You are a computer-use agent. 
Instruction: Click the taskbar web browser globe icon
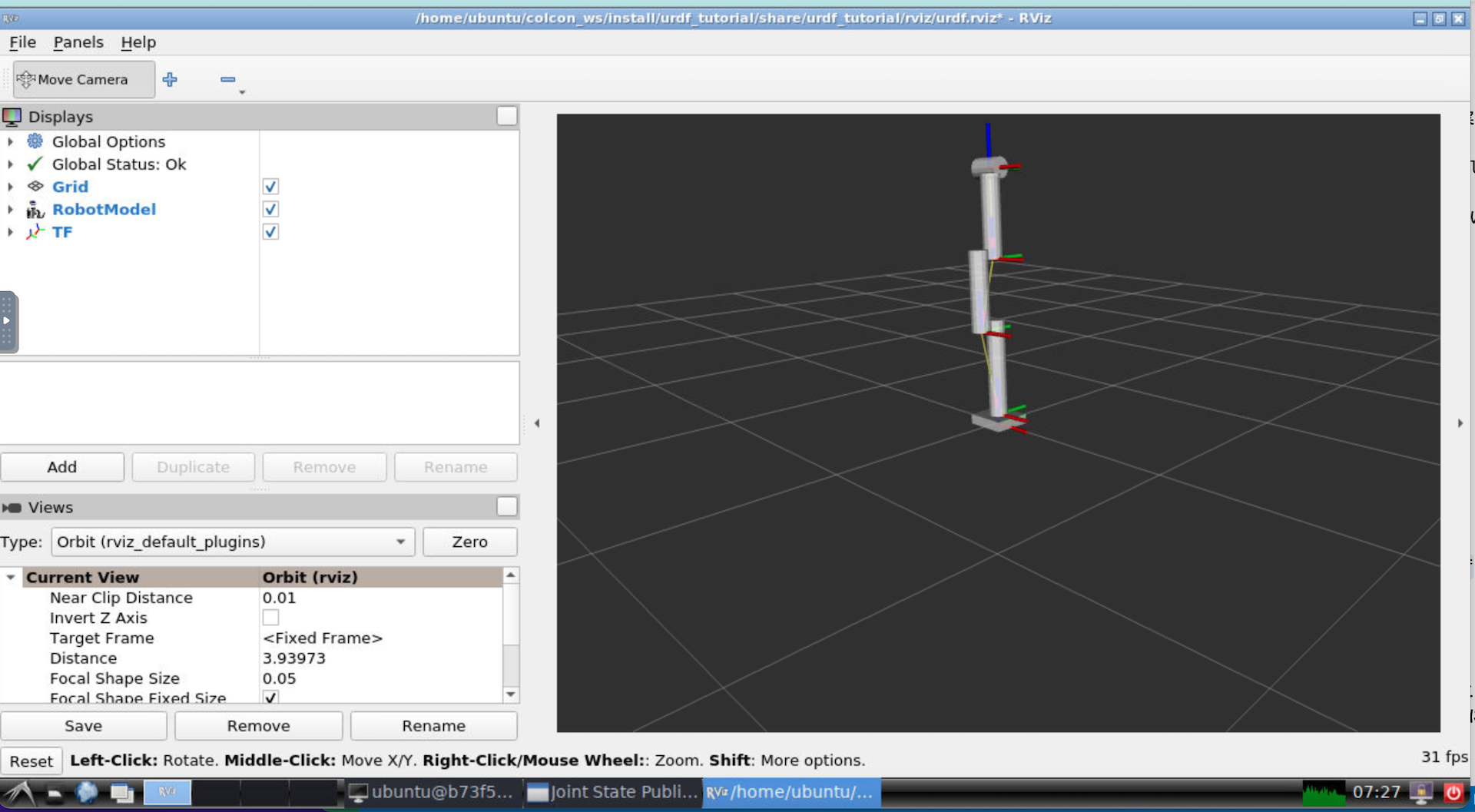(x=86, y=793)
